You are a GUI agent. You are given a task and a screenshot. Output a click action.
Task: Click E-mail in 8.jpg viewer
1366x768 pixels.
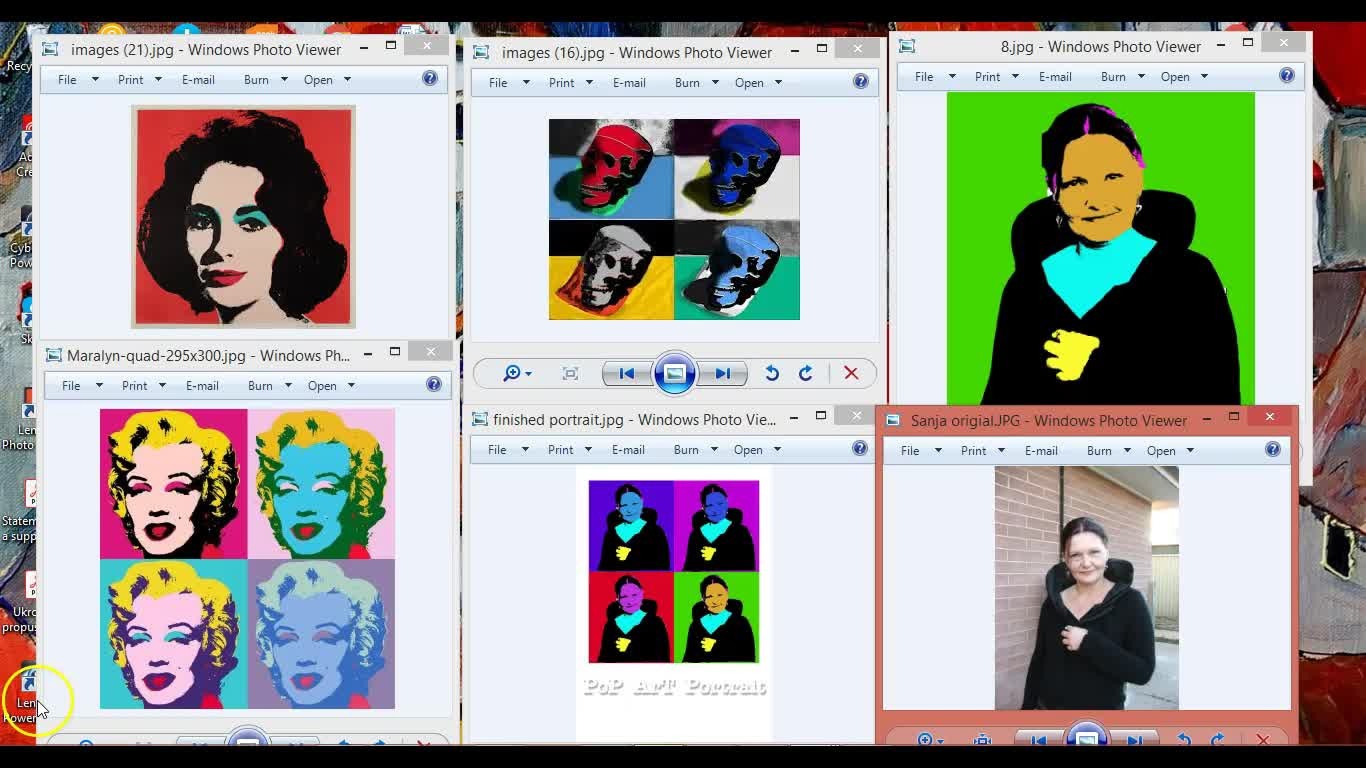click(x=1055, y=76)
